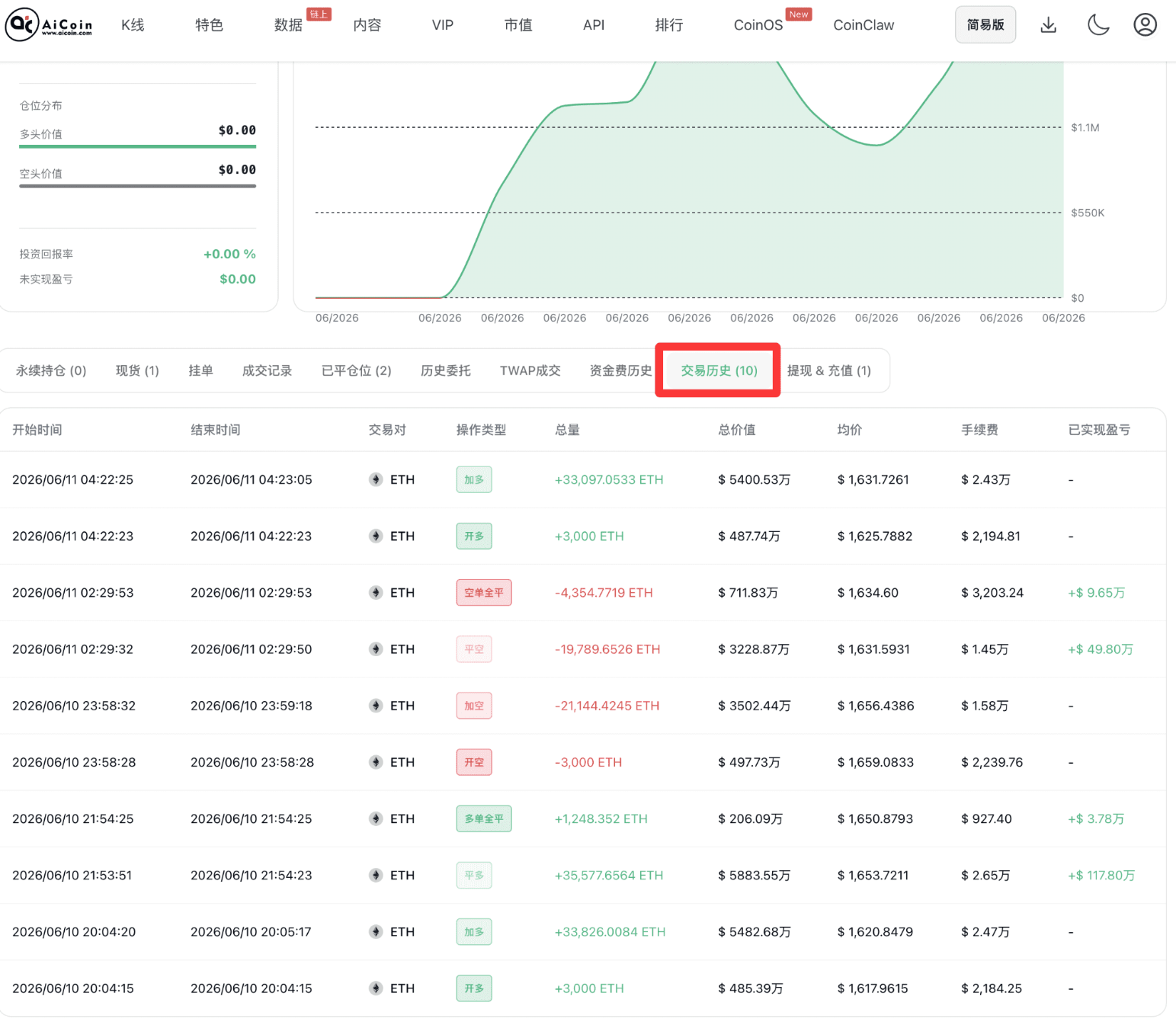This screenshot has width=1176, height=1025.
Task: Click ETH coin icon in 21:53:51 row
Action: [x=376, y=875]
